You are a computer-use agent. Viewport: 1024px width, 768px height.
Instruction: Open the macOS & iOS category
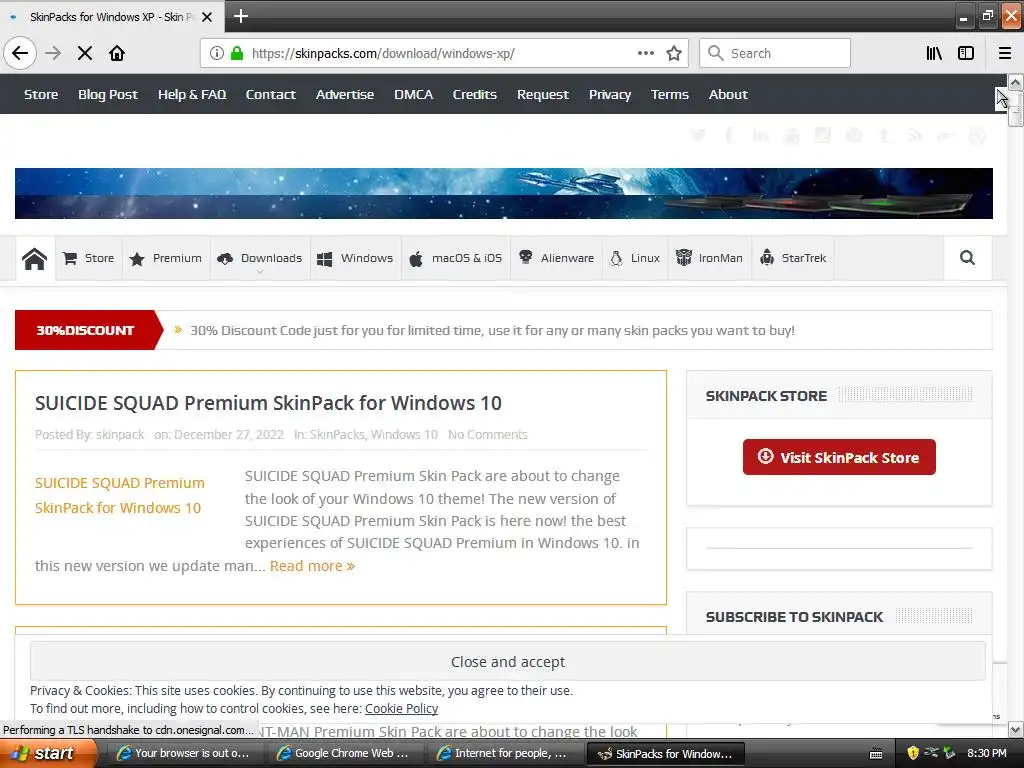456,259
